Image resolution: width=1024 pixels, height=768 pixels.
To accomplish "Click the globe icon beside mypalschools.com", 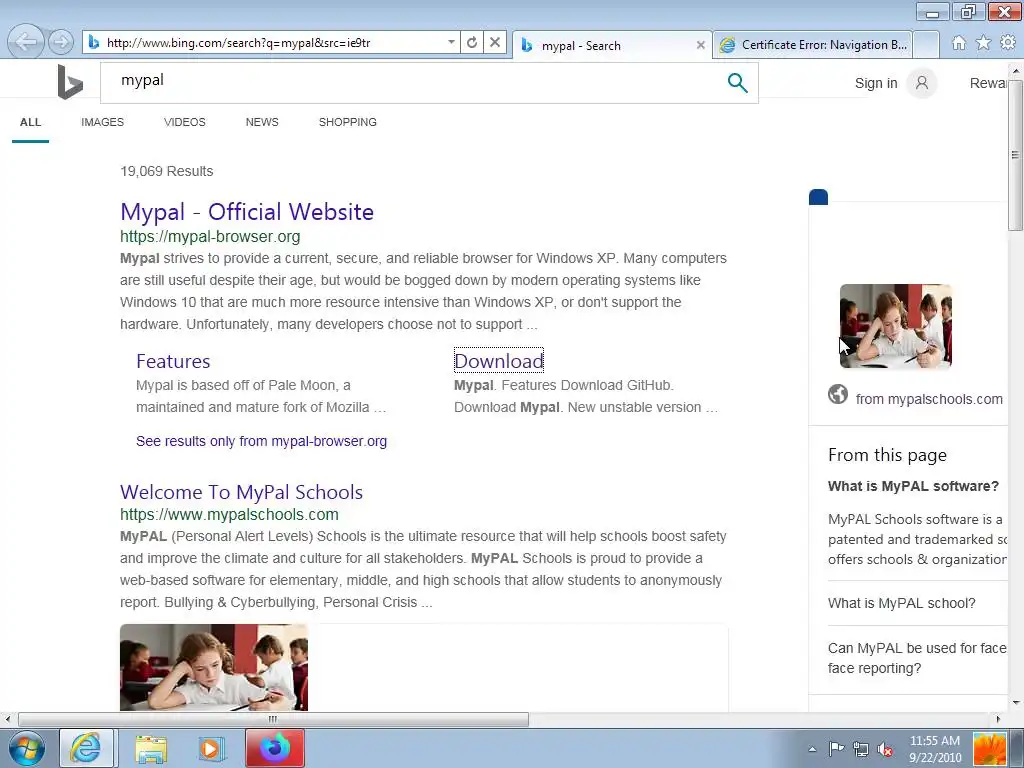I will [838, 394].
